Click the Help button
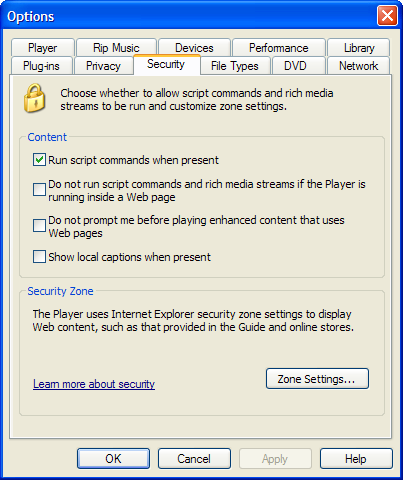This screenshot has height=480, width=403. click(x=356, y=459)
